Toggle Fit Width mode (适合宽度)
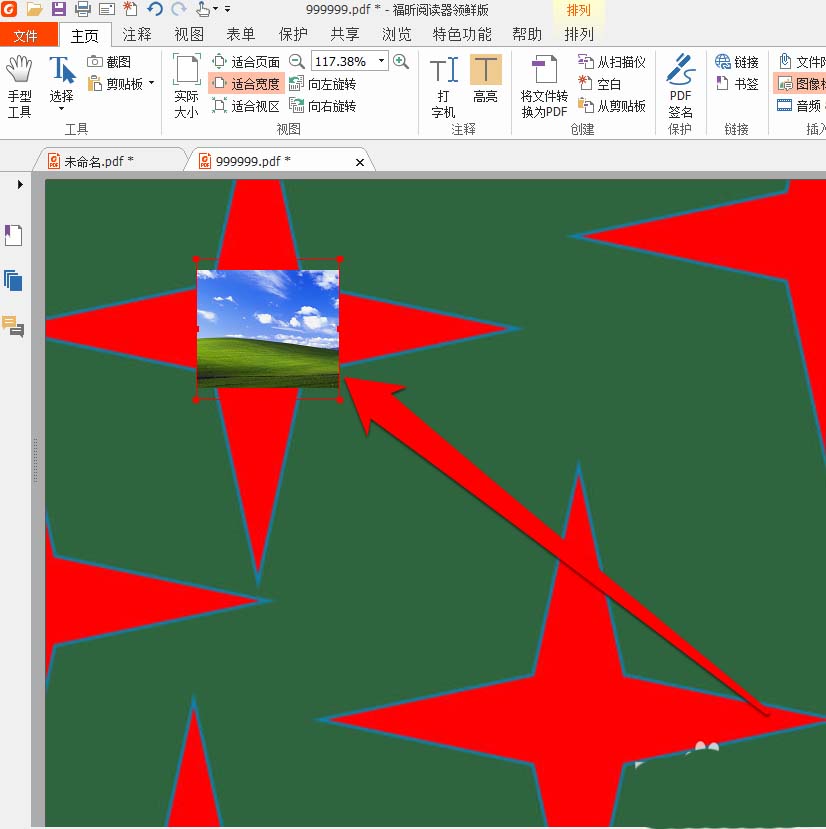The height and width of the screenshot is (829, 826). [x=247, y=84]
